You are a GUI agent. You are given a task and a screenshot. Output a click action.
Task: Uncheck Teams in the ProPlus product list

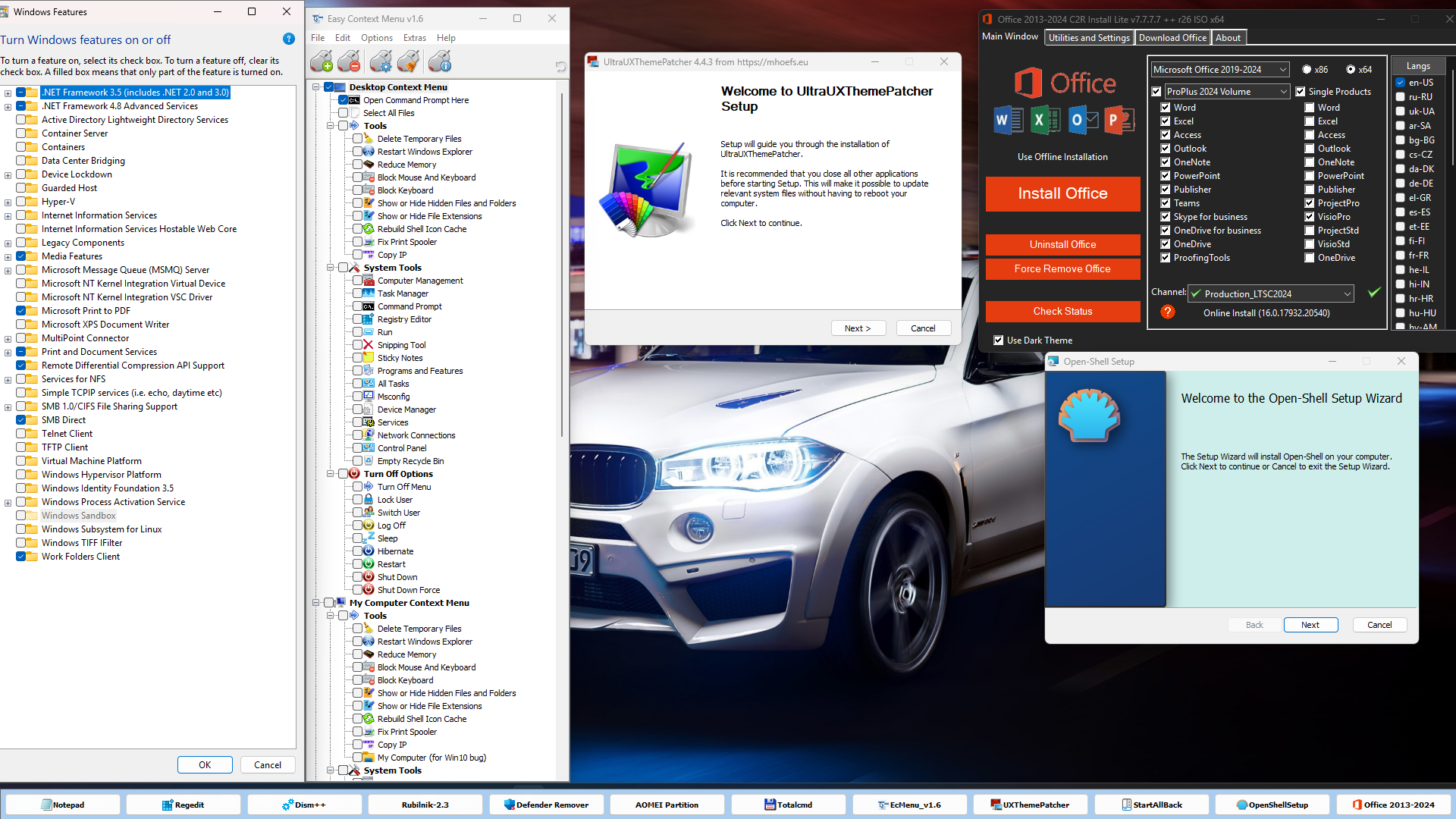pyautogui.click(x=1166, y=203)
